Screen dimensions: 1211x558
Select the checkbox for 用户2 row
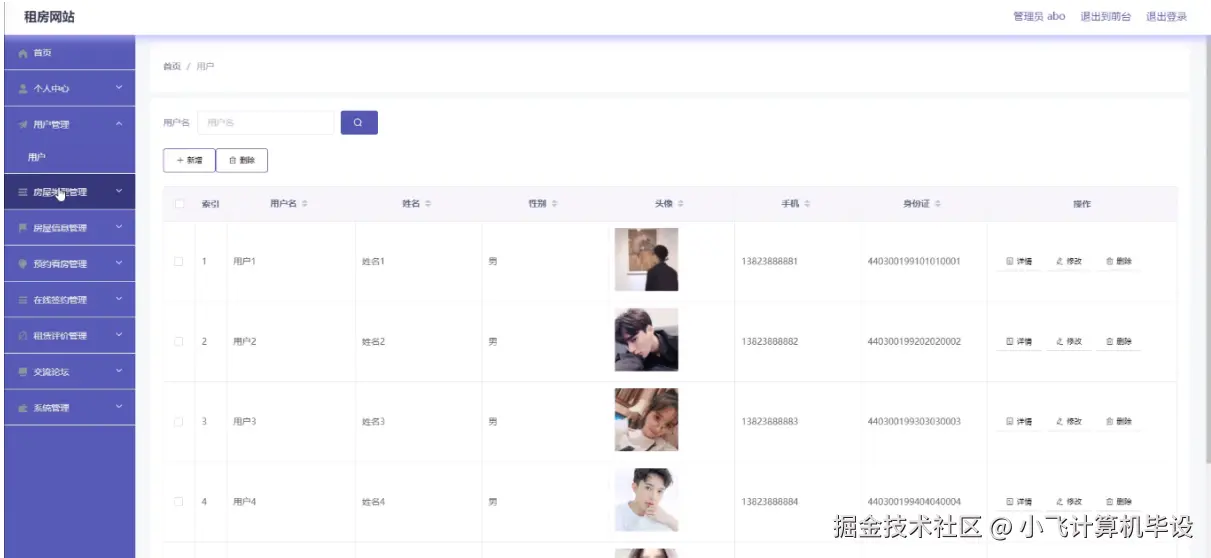pyautogui.click(x=180, y=341)
